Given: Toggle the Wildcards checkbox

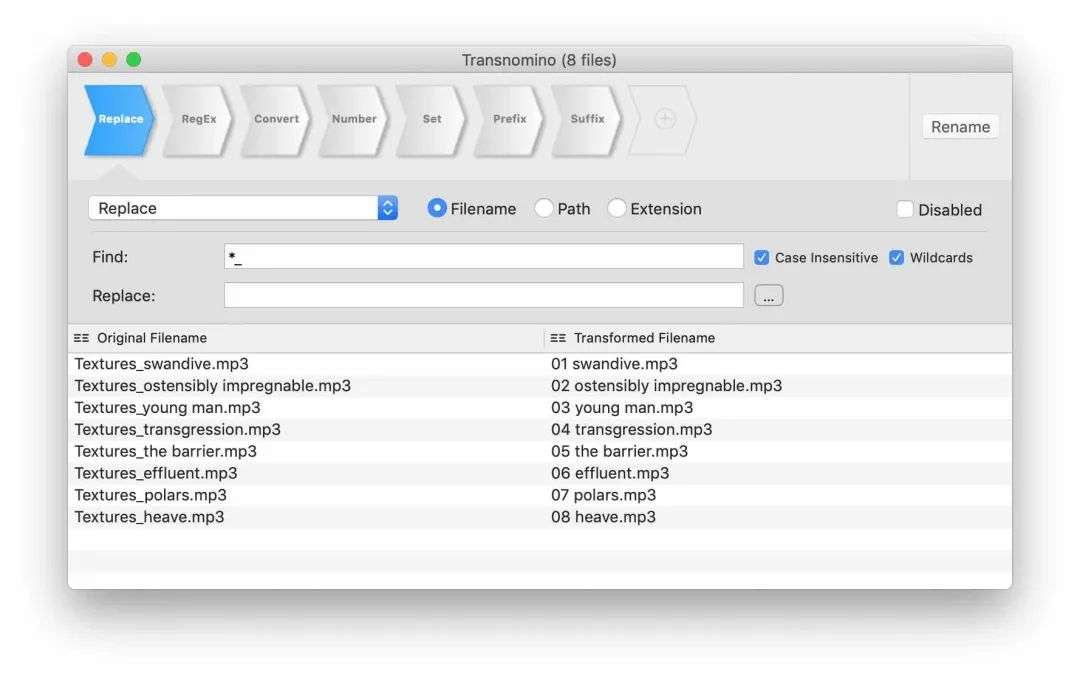Looking at the screenshot, I should [x=897, y=257].
